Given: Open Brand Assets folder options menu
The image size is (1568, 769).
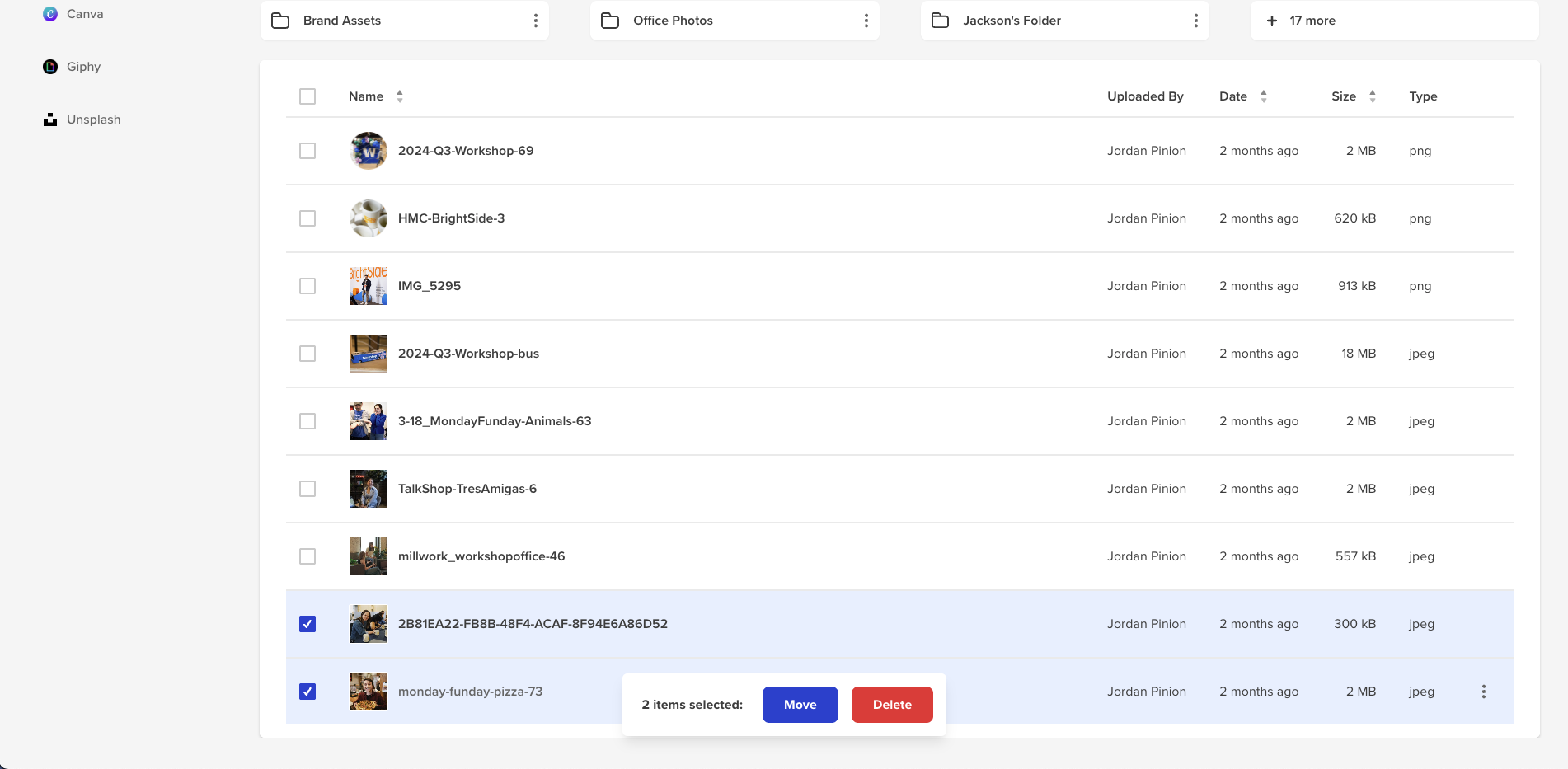Looking at the screenshot, I should click(536, 21).
